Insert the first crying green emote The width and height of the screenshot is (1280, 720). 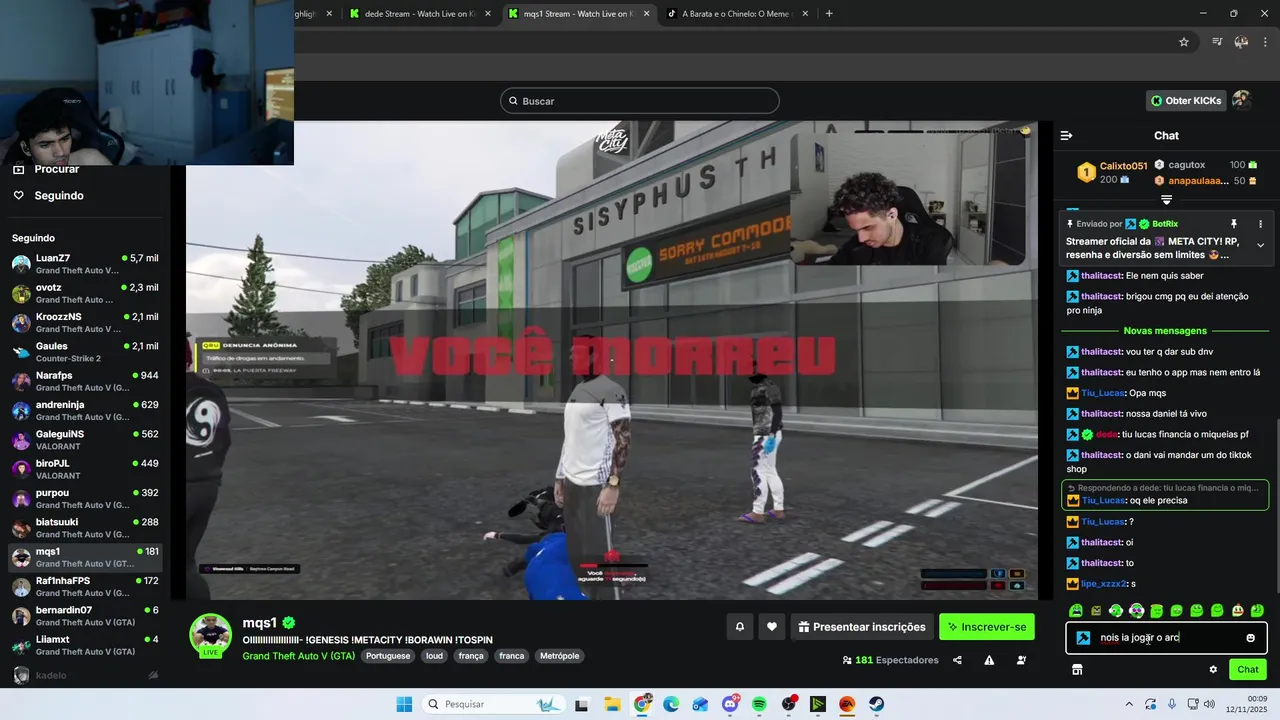[1076, 610]
